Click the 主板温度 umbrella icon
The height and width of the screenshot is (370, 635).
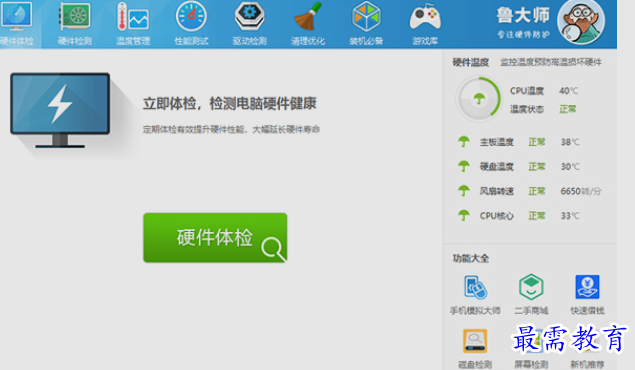[464, 142]
